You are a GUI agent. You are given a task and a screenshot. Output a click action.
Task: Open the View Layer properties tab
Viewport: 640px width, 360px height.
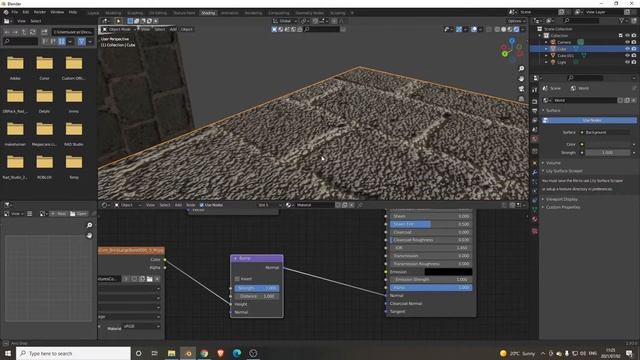535,120
